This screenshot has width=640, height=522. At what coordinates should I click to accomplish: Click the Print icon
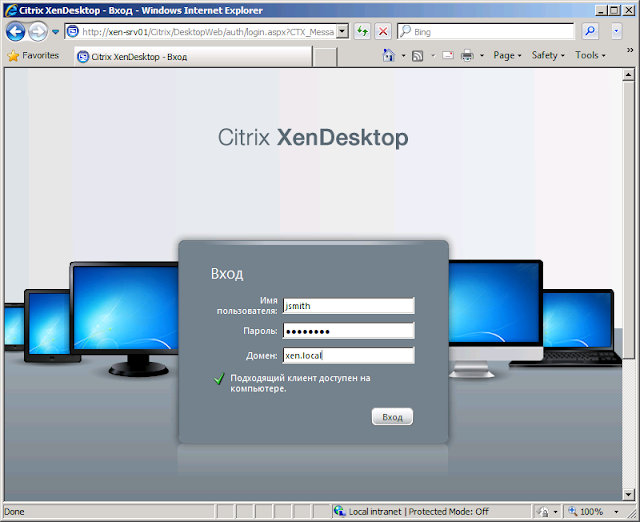click(x=467, y=55)
